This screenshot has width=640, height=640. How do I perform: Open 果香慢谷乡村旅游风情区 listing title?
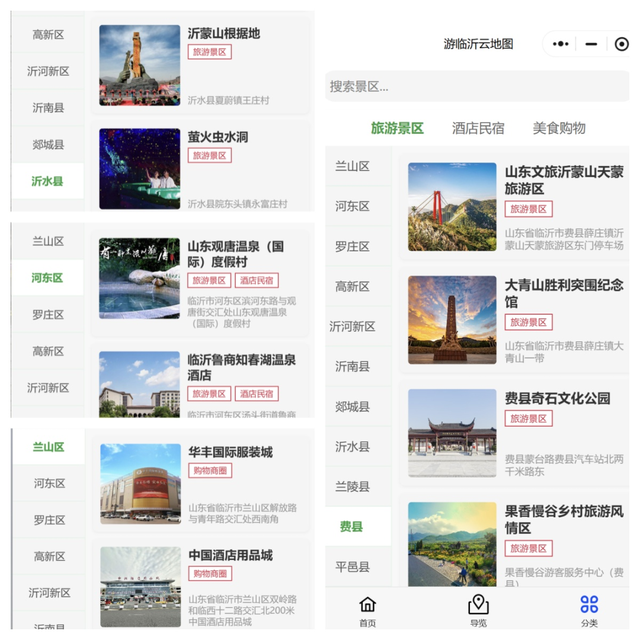564,519
